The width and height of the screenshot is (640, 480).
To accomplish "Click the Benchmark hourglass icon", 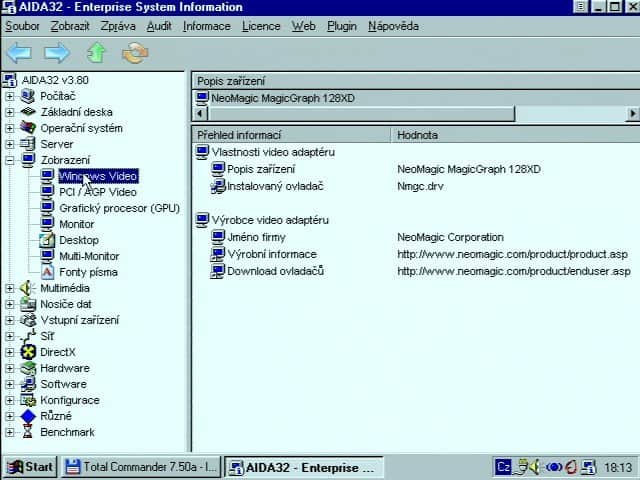I will (x=28, y=432).
